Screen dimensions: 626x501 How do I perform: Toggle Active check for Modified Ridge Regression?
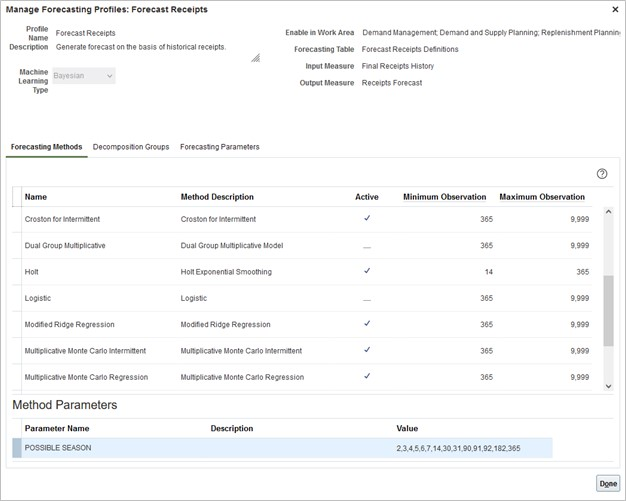coord(367,323)
